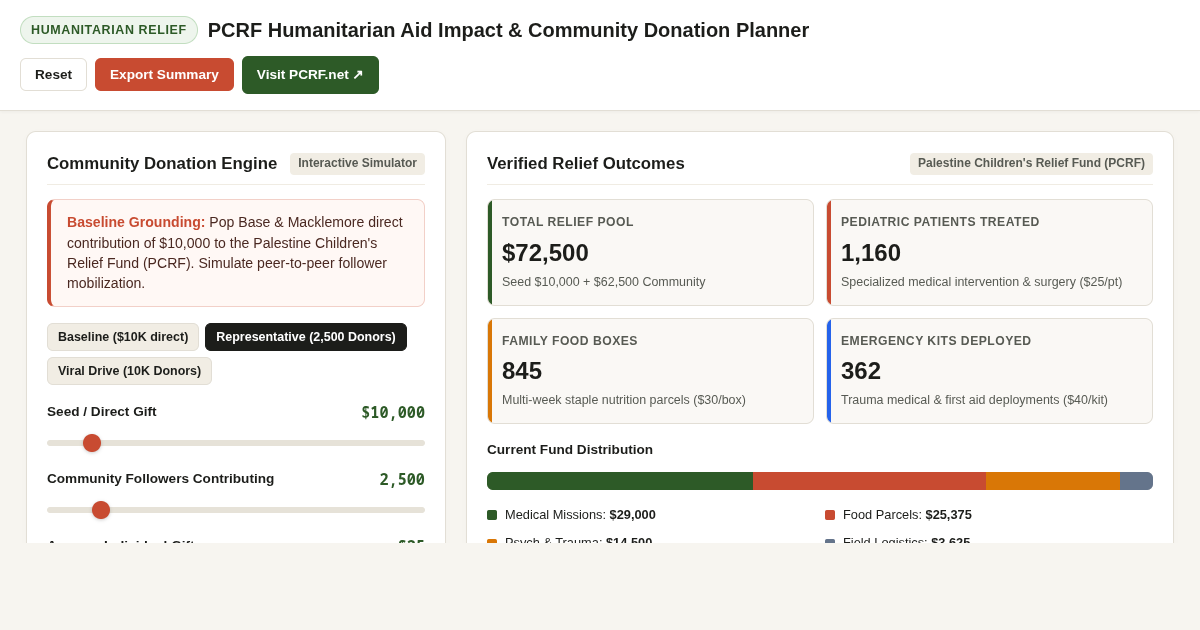
Task: Visit PCRF.net external link
Action: [x=310, y=75]
